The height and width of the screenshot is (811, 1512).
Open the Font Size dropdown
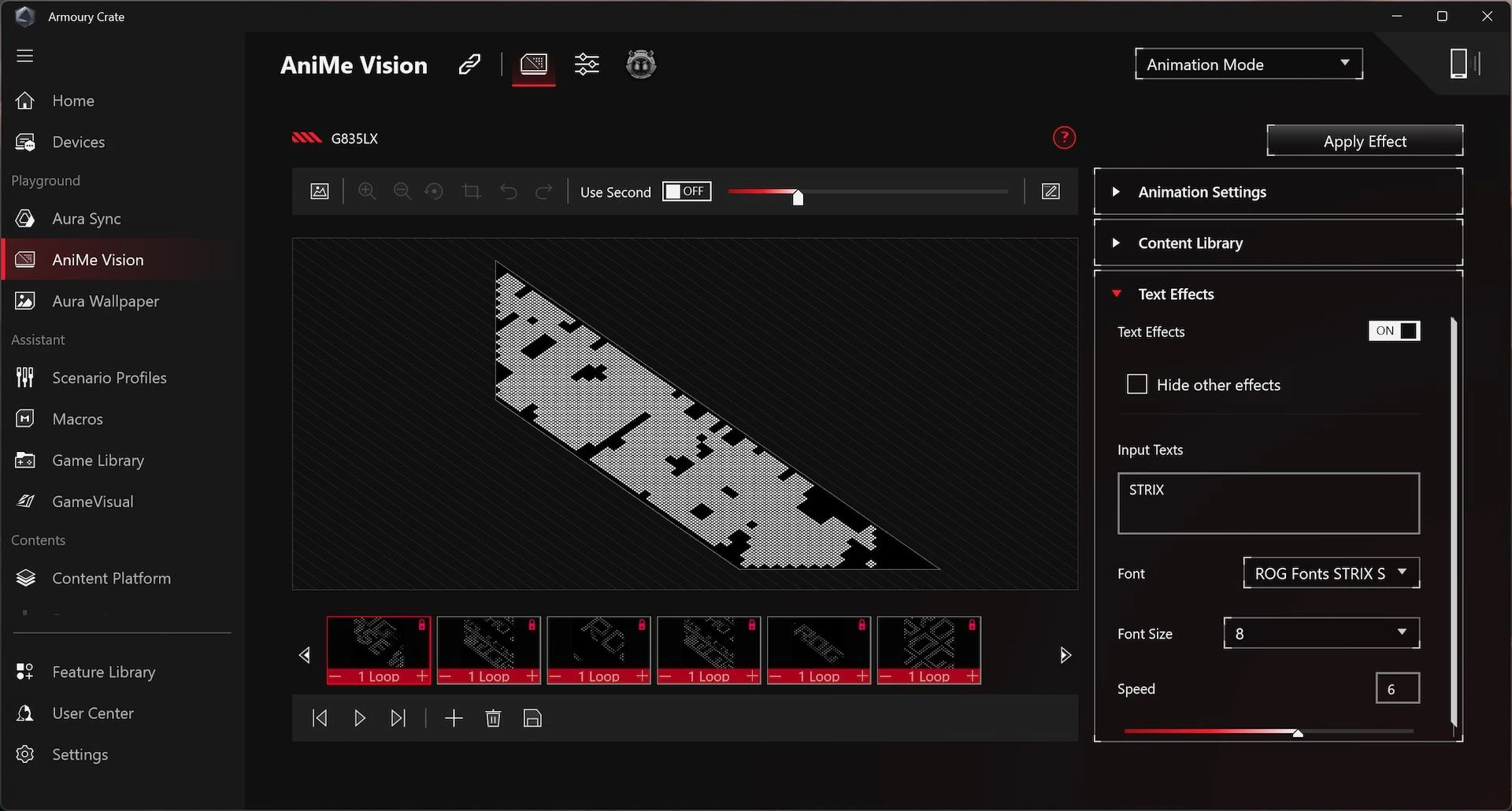coord(1321,633)
